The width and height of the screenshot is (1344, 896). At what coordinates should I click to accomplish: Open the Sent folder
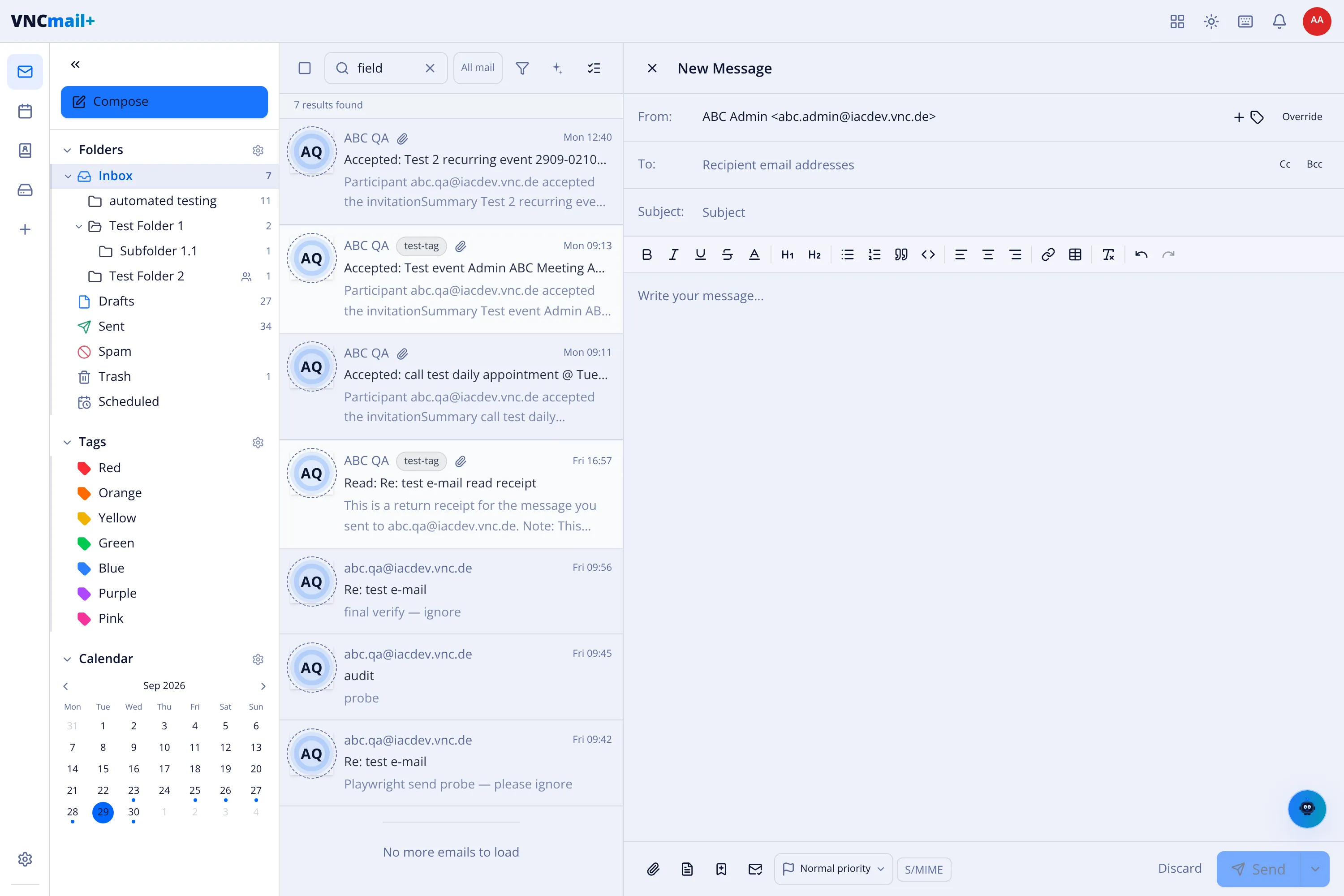[x=164, y=326]
